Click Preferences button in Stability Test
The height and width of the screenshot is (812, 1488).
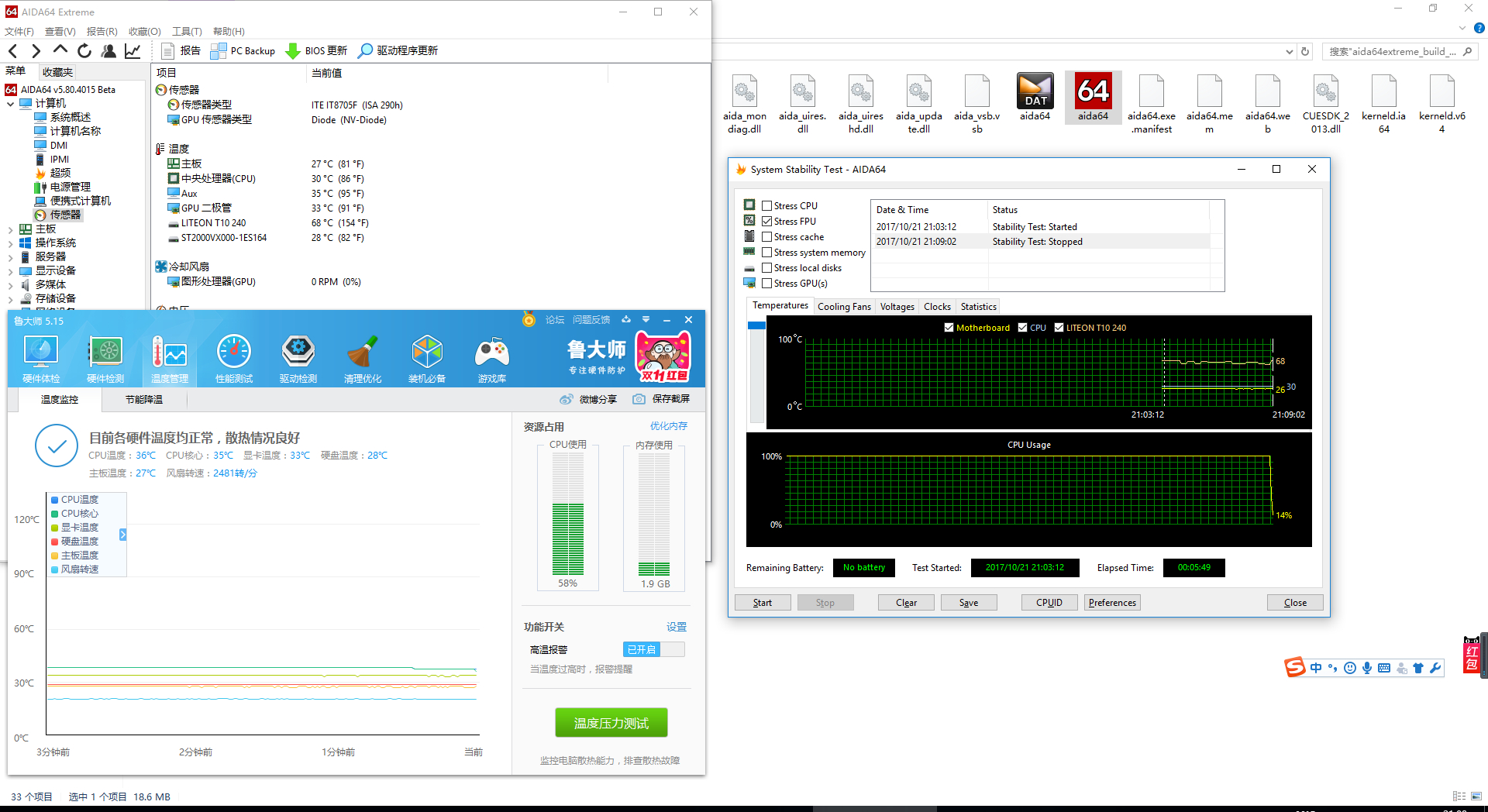tap(1112, 603)
